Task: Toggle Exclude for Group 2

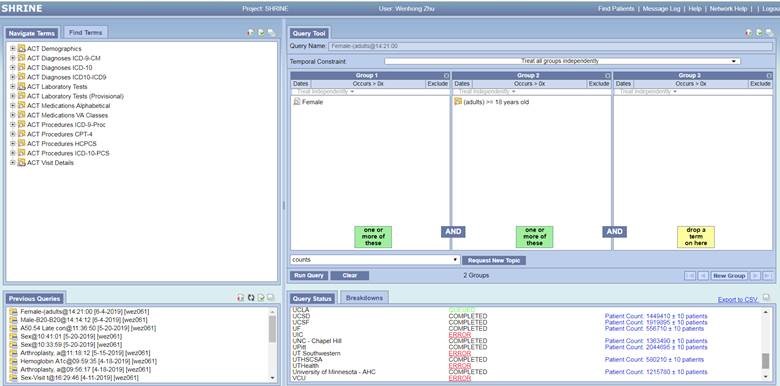Action: coord(599,84)
